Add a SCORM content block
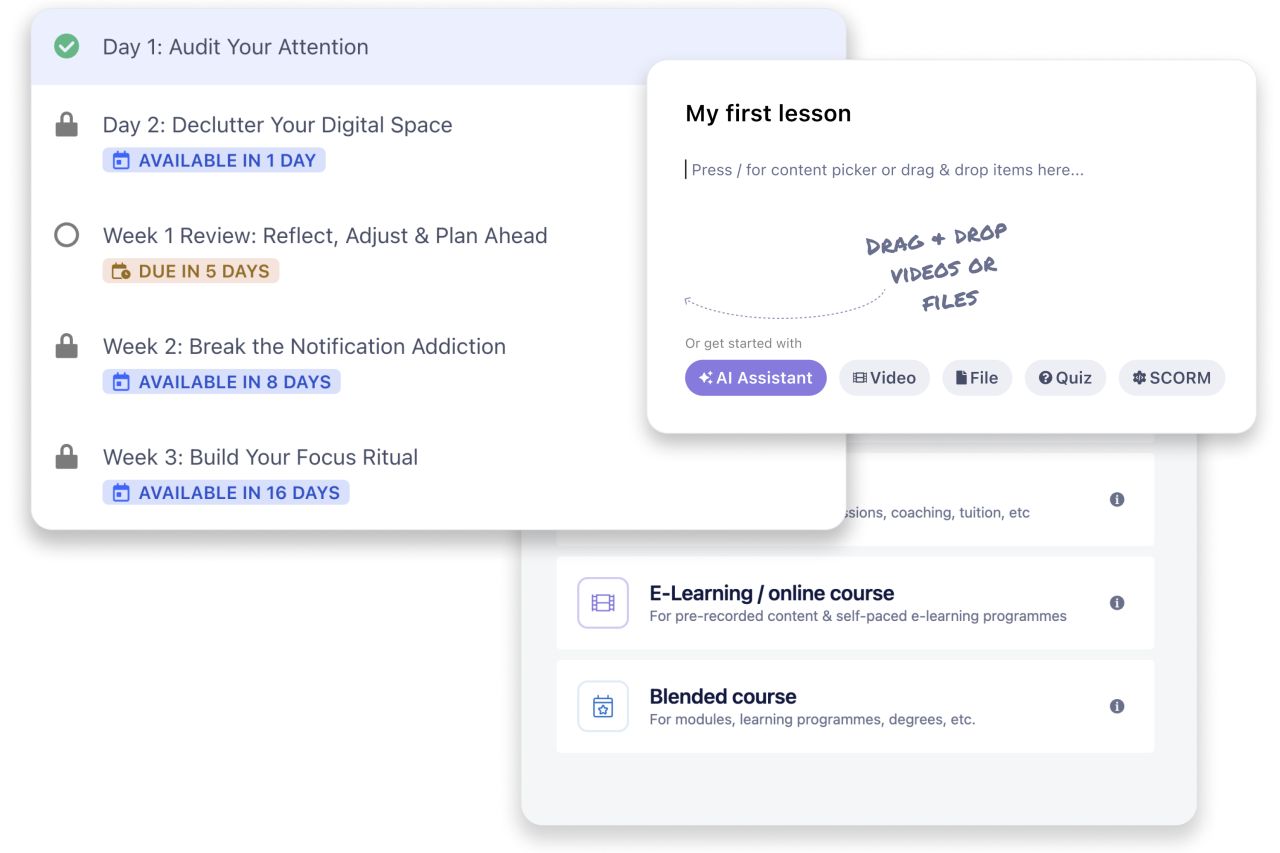This screenshot has width=1280, height=853. coord(1171,378)
